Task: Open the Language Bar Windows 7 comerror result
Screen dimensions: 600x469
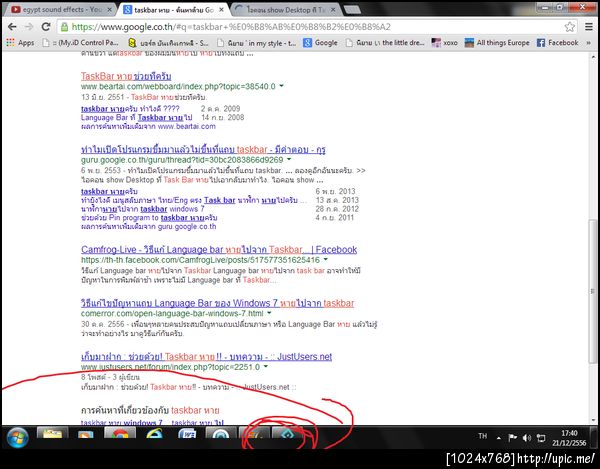Action: click(217, 303)
